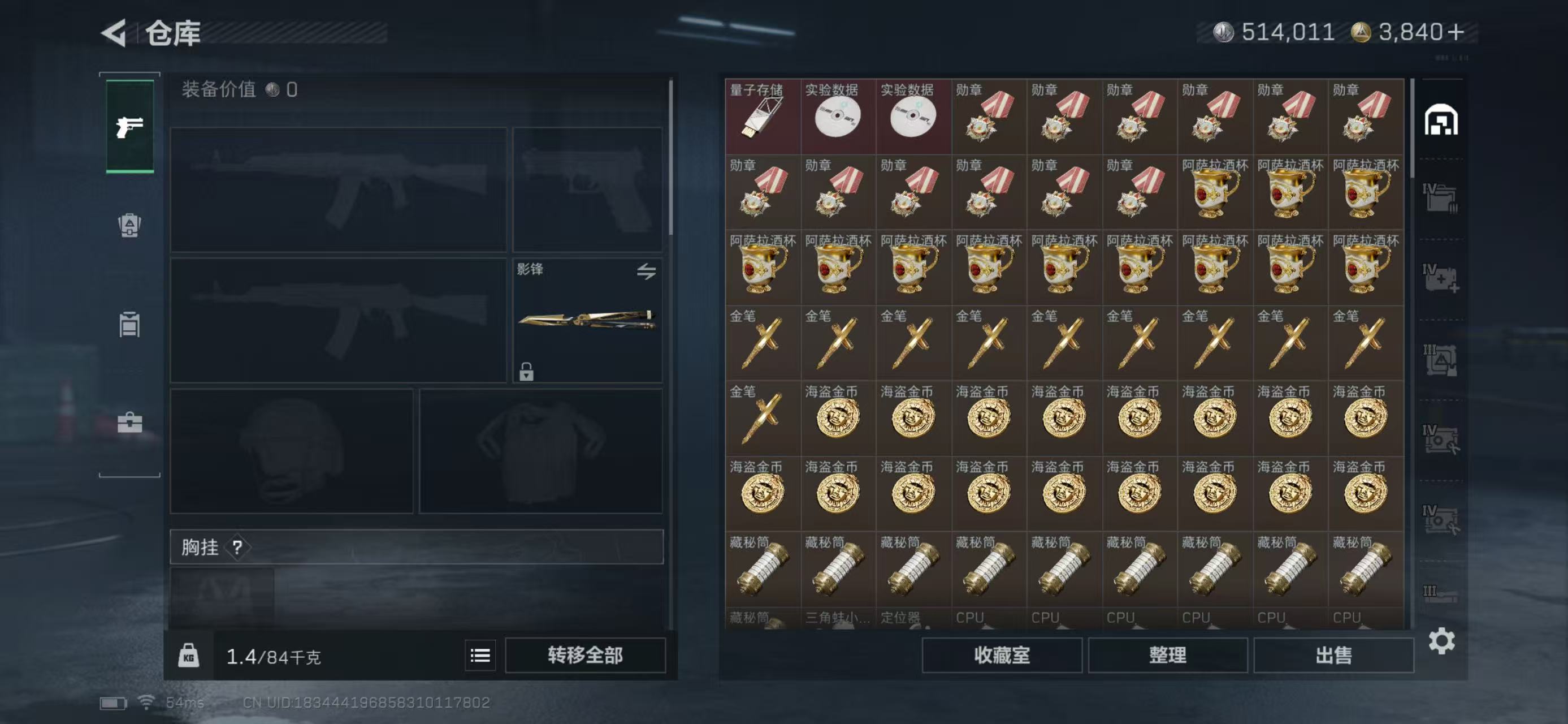Image resolution: width=1568 pixels, height=724 pixels.
Task: Click the 转移全部 button
Action: pyautogui.click(x=585, y=655)
